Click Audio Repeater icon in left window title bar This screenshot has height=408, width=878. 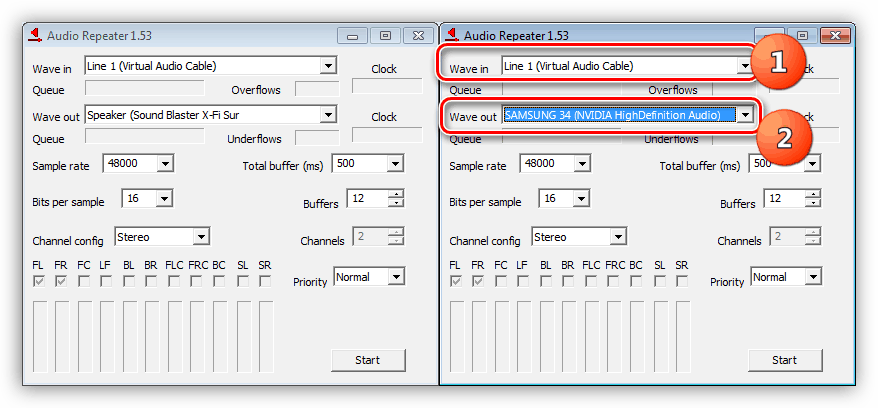tap(35, 35)
